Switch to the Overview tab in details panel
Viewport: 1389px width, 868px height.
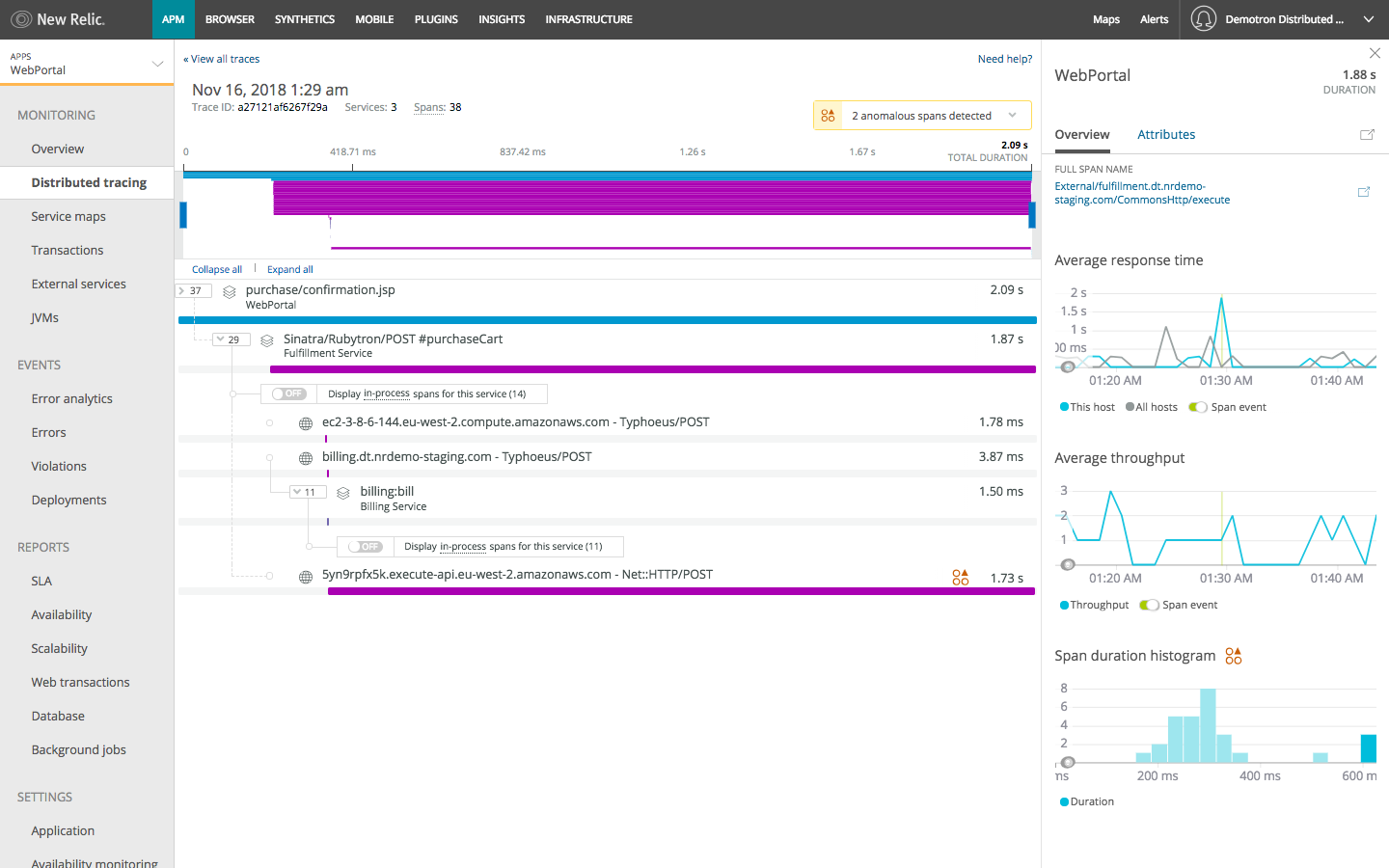pos(1082,135)
